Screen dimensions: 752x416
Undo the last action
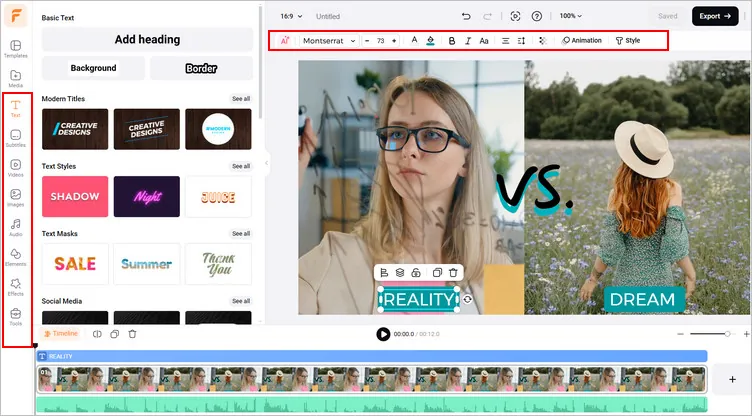coord(466,16)
